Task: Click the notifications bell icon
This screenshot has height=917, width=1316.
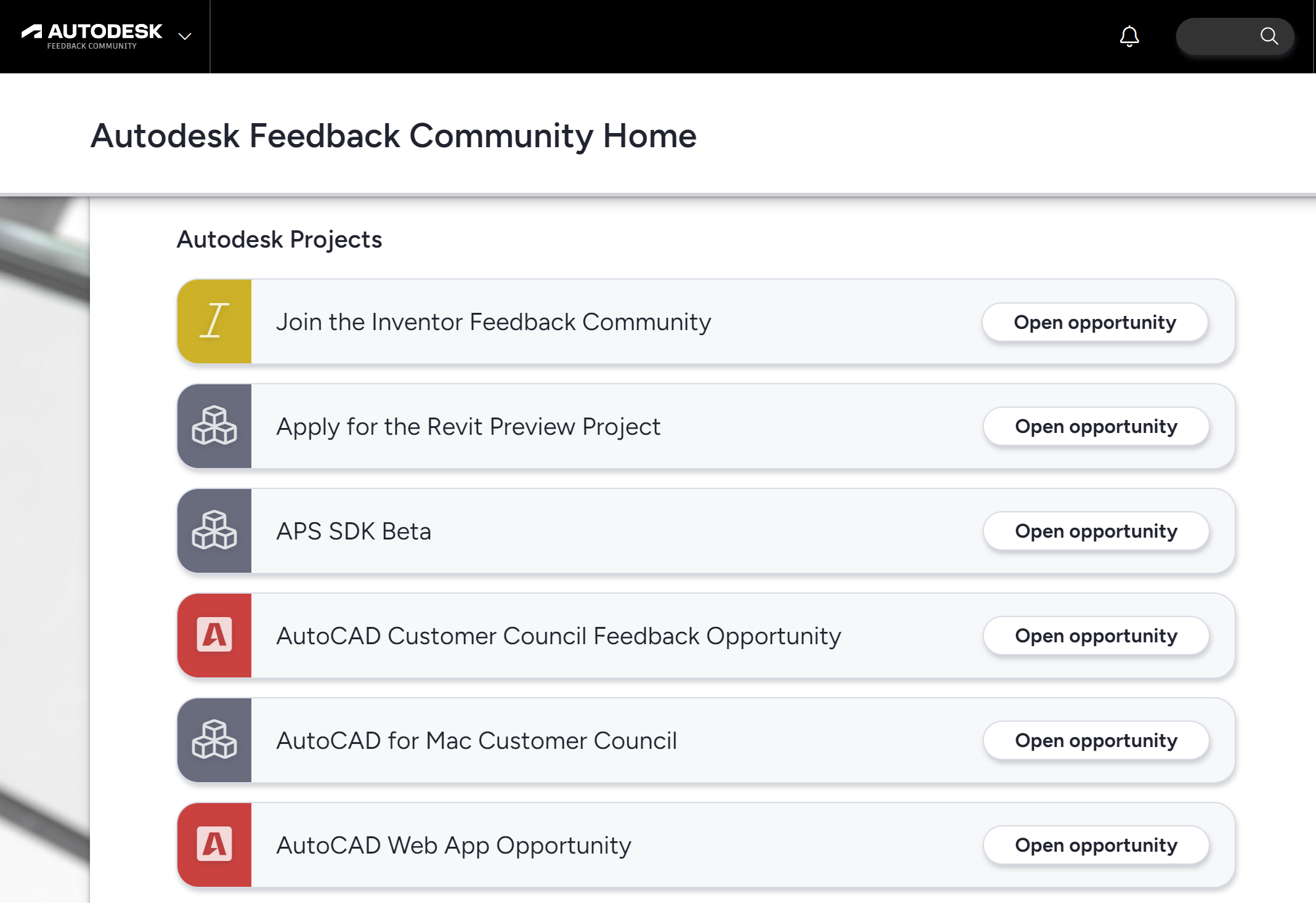Action: click(1129, 36)
